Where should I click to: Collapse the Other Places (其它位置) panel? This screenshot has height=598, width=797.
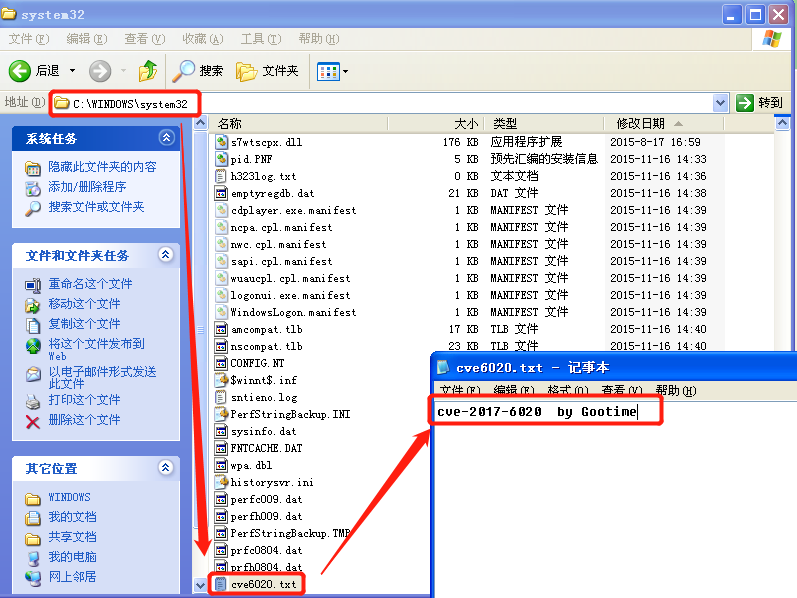(166, 468)
